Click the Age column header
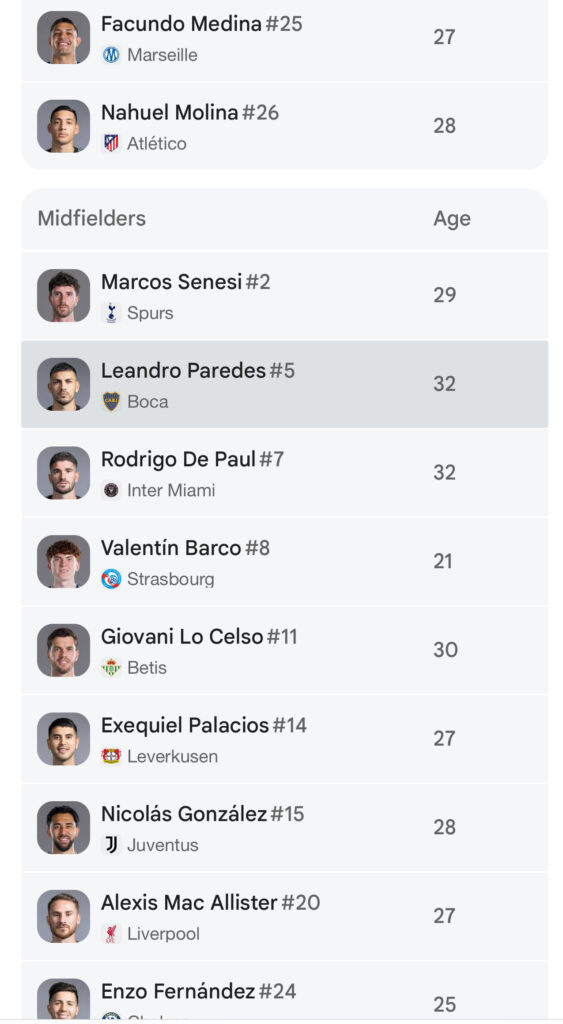 click(451, 219)
